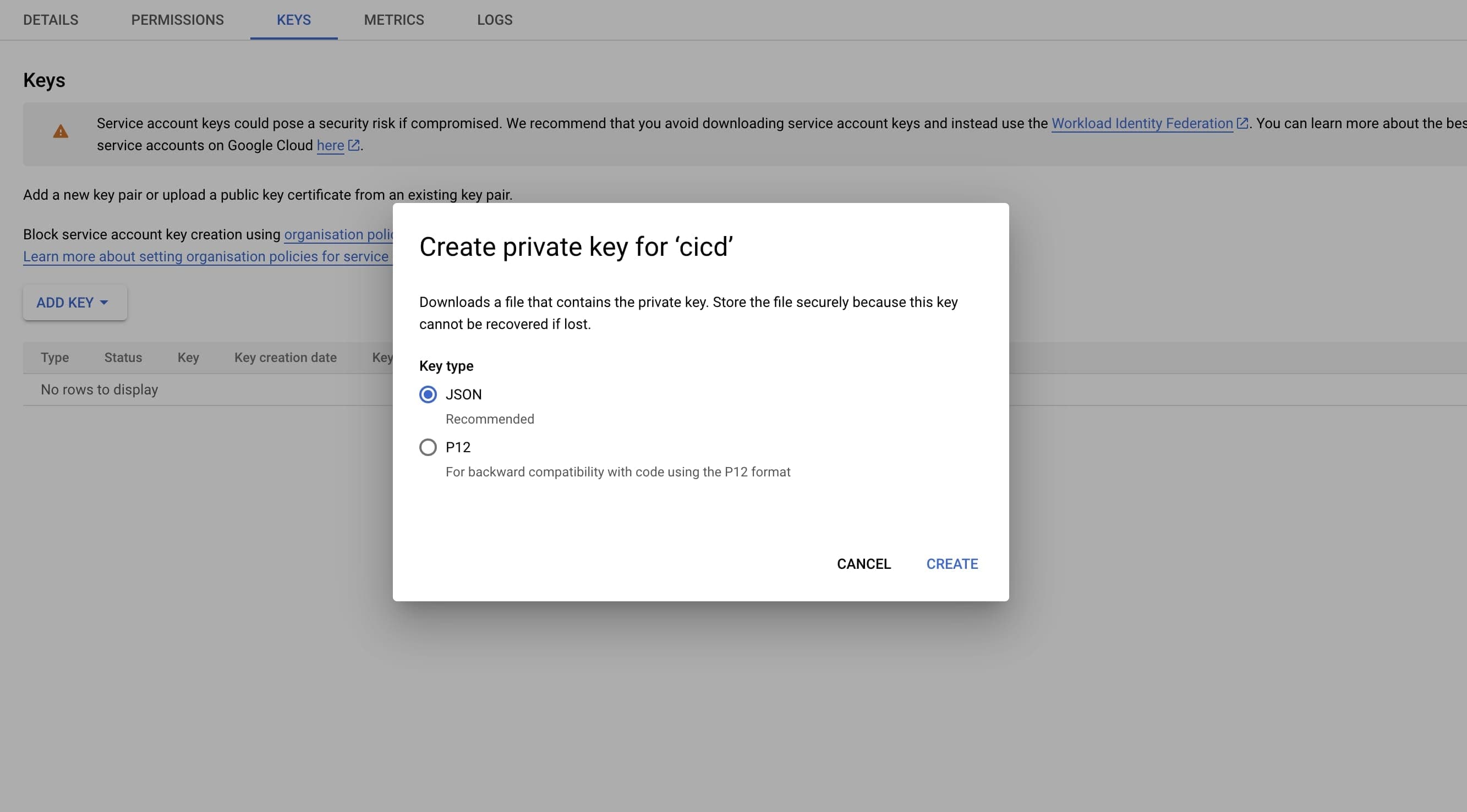Click the Type column header

pyautogui.click(x=54, y=358)
